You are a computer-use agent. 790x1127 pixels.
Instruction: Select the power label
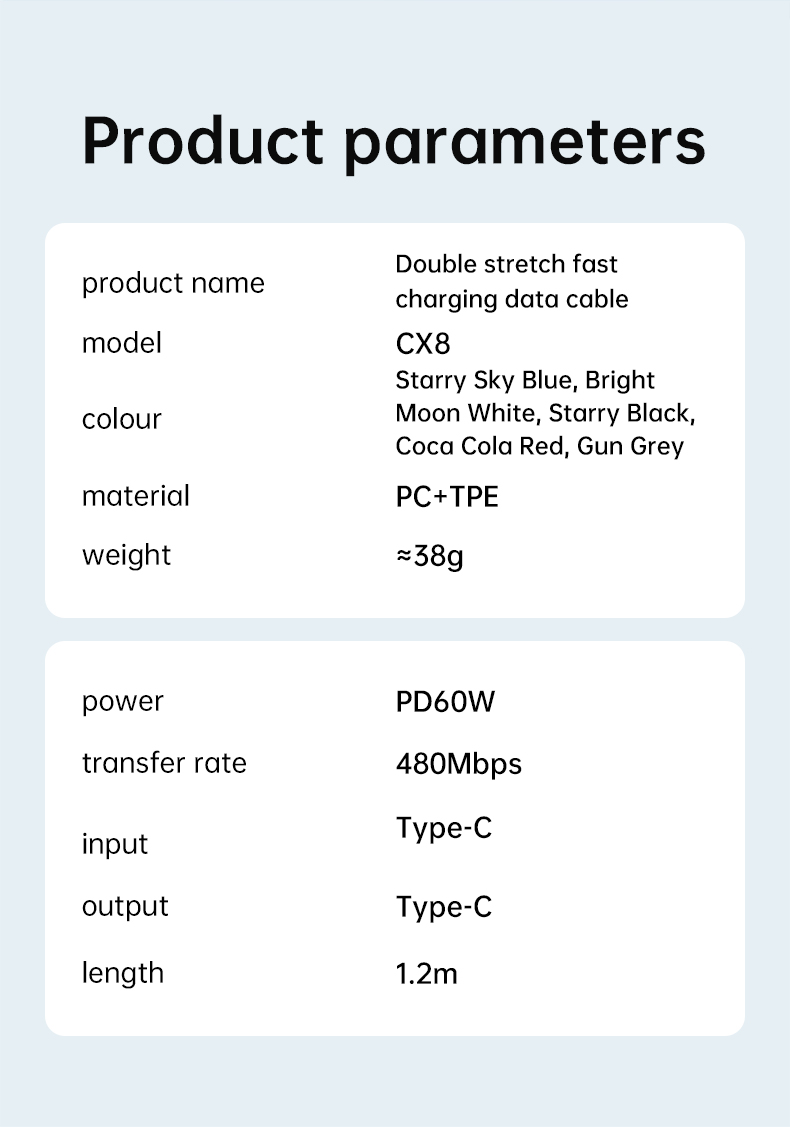[x=123, y=702]
